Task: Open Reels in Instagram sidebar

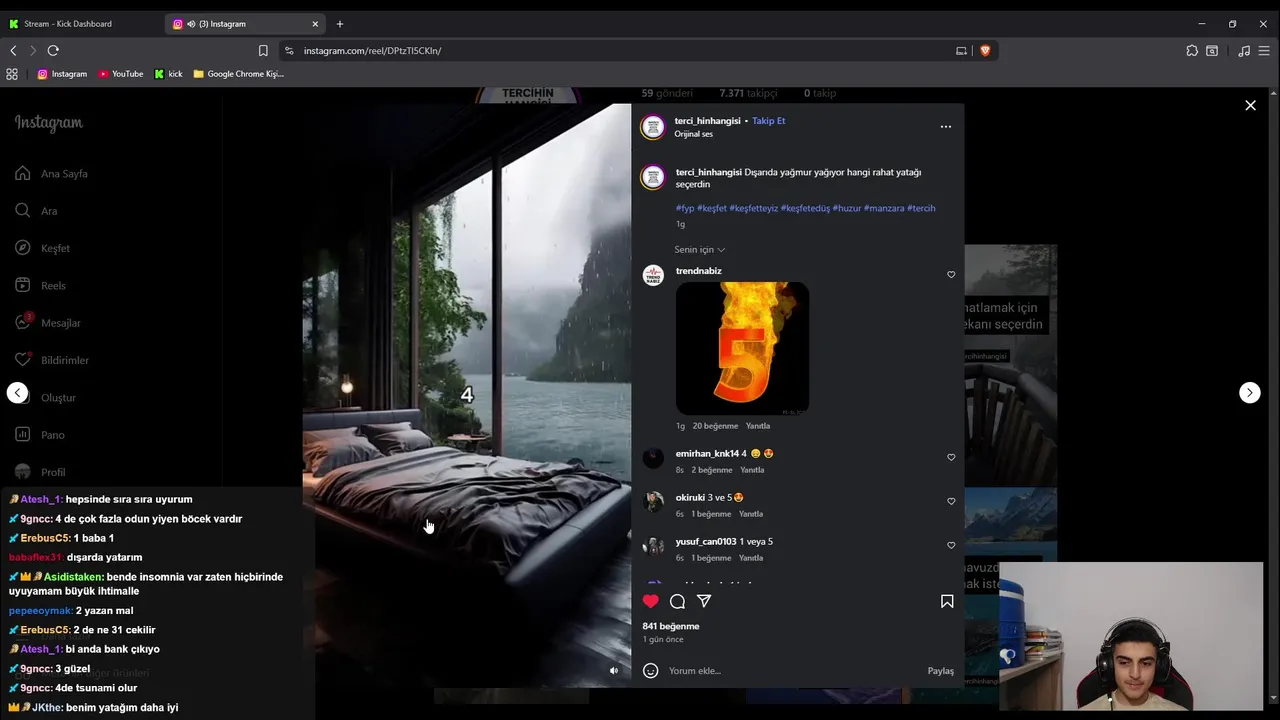Action: tap(40, 286)
